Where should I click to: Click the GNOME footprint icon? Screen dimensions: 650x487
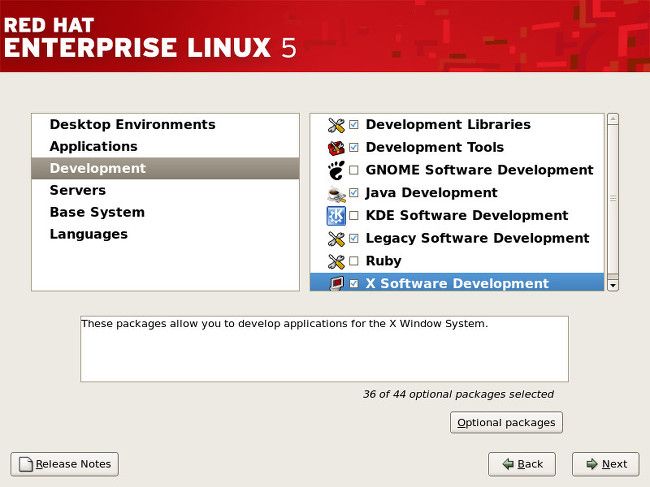click(336, 170)
